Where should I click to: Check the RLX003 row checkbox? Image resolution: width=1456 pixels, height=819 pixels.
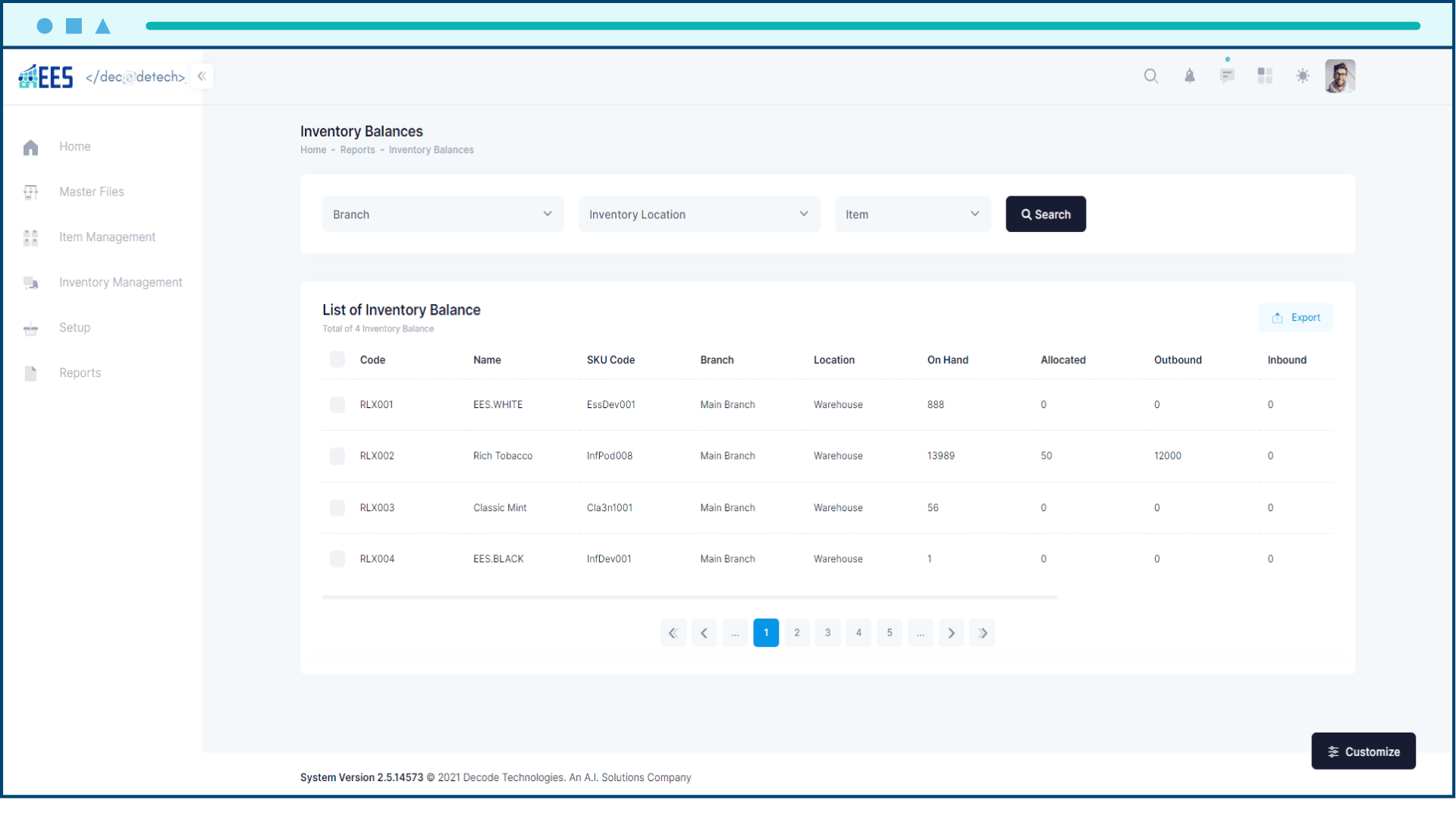click(x=337, y=508)
